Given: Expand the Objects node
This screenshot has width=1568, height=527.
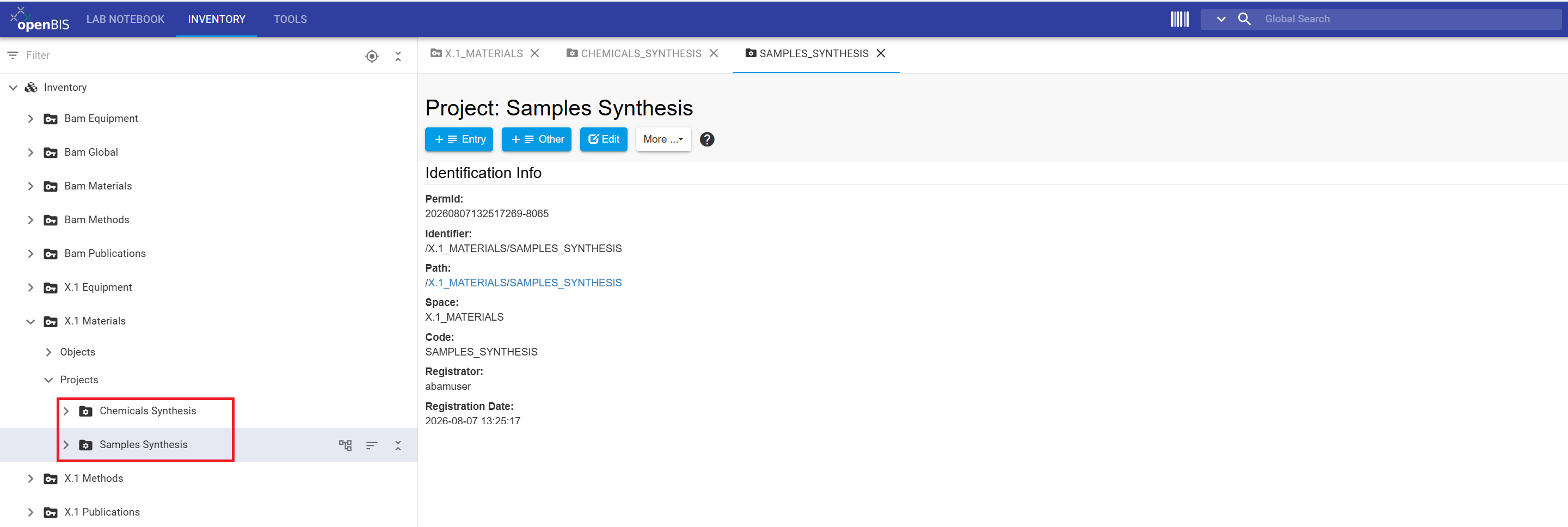Looking at the screenshot, I should pos(48,352).
